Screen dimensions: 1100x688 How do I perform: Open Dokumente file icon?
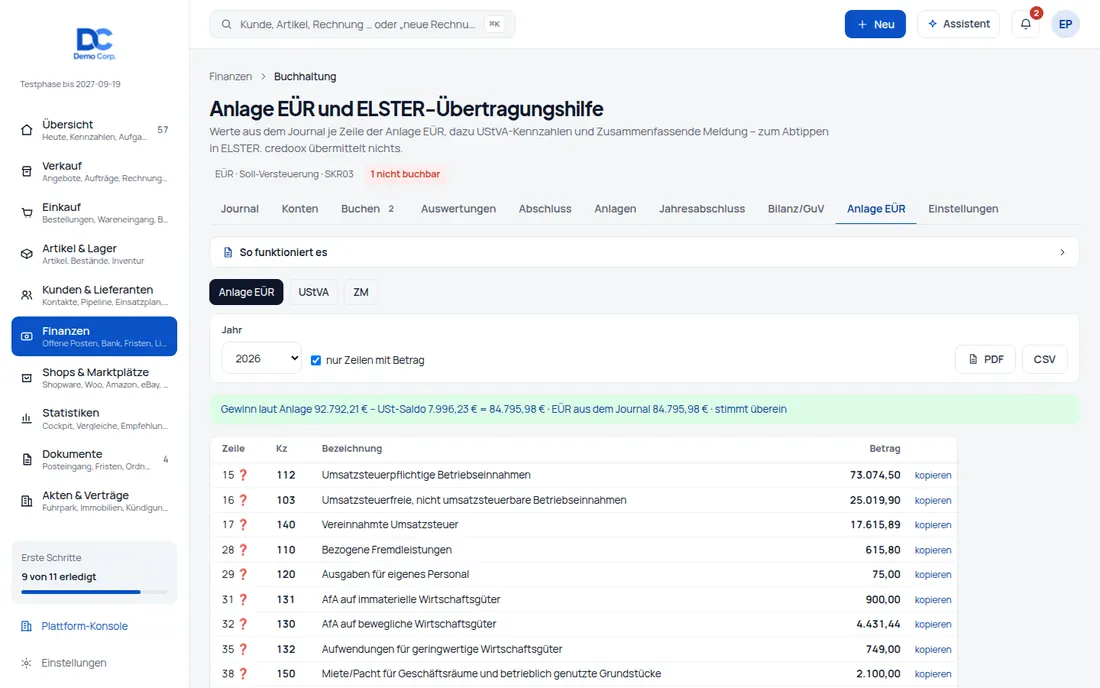(27, 460)
